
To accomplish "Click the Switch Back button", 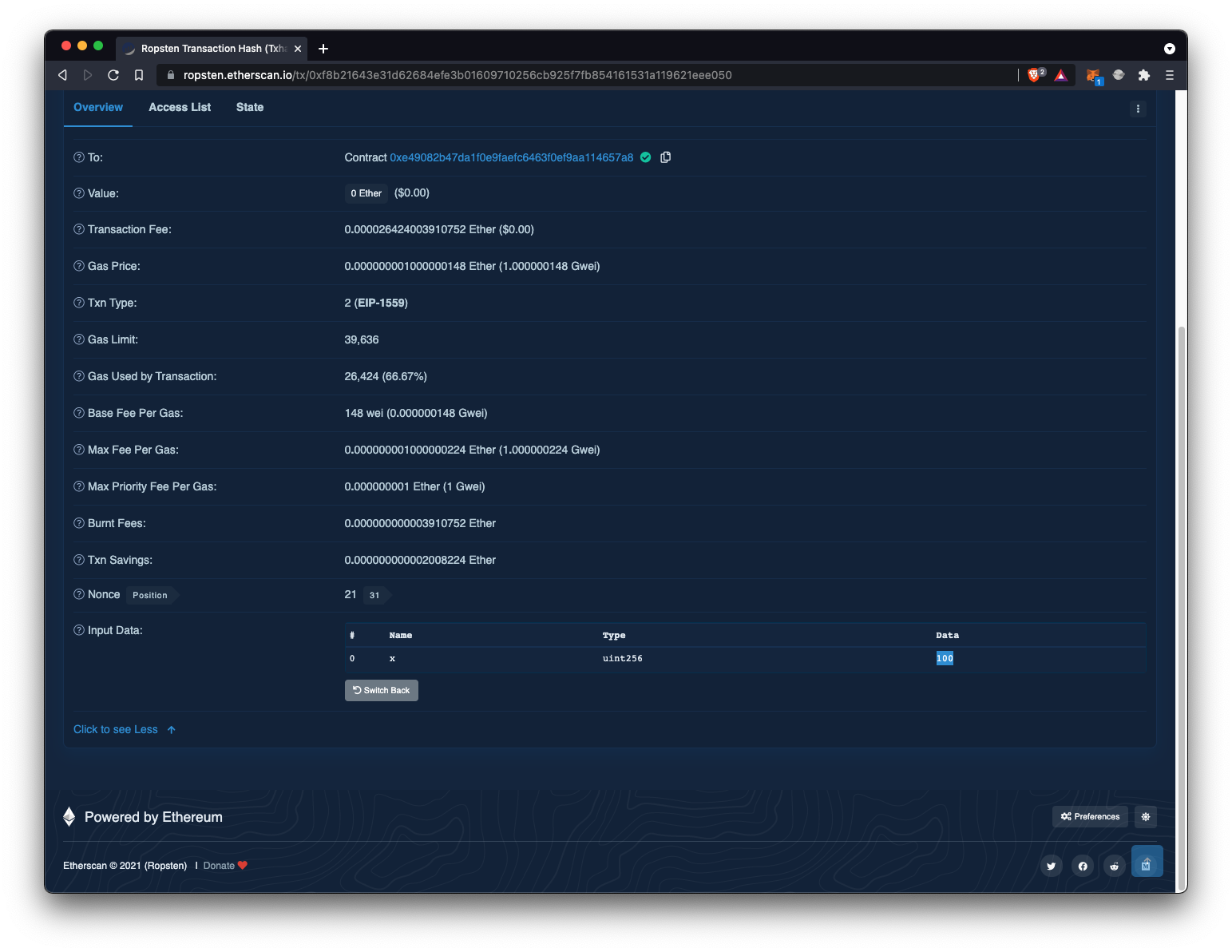I will pos(382,690).
